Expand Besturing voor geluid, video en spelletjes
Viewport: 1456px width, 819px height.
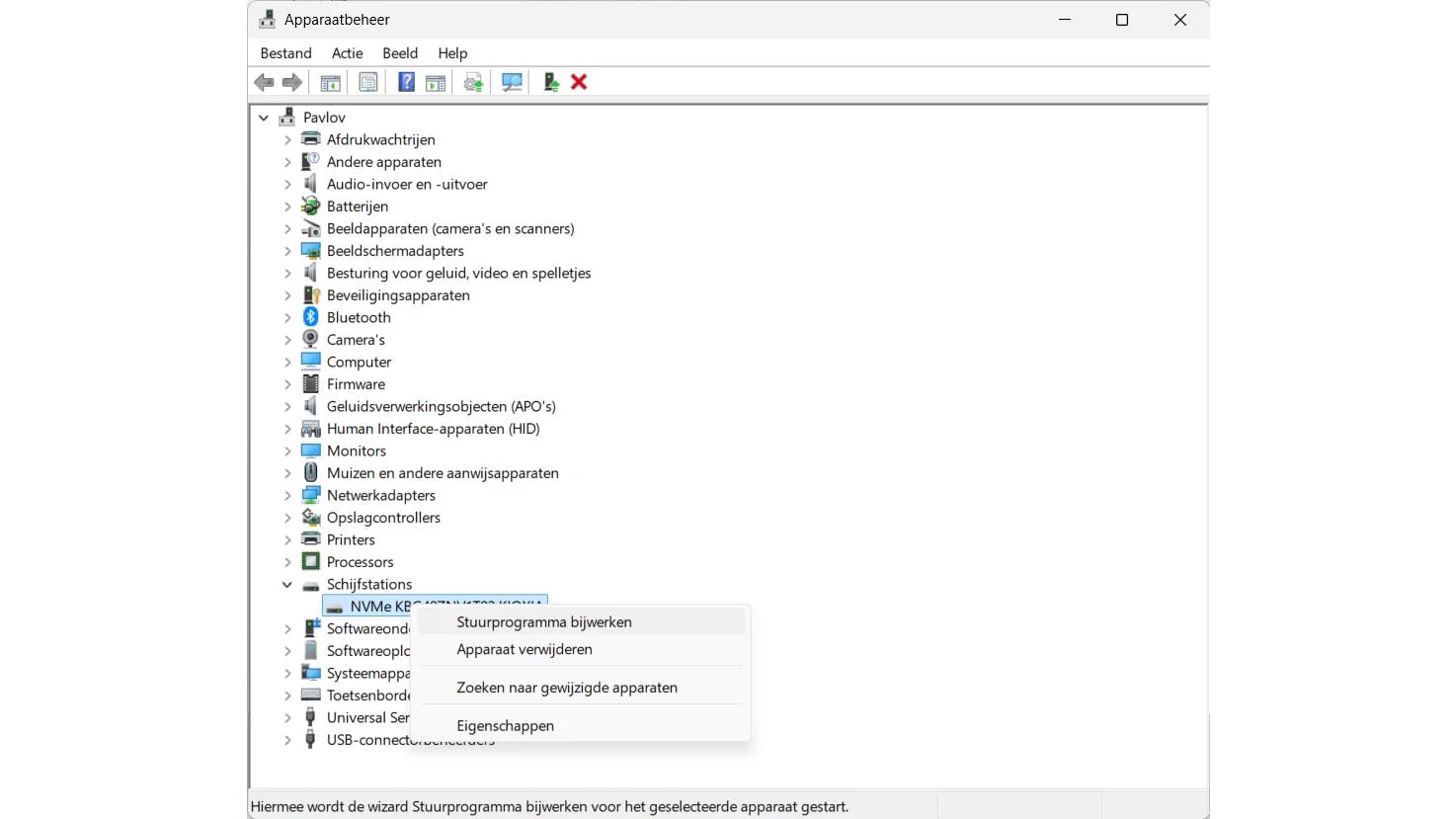coord(287,274)
